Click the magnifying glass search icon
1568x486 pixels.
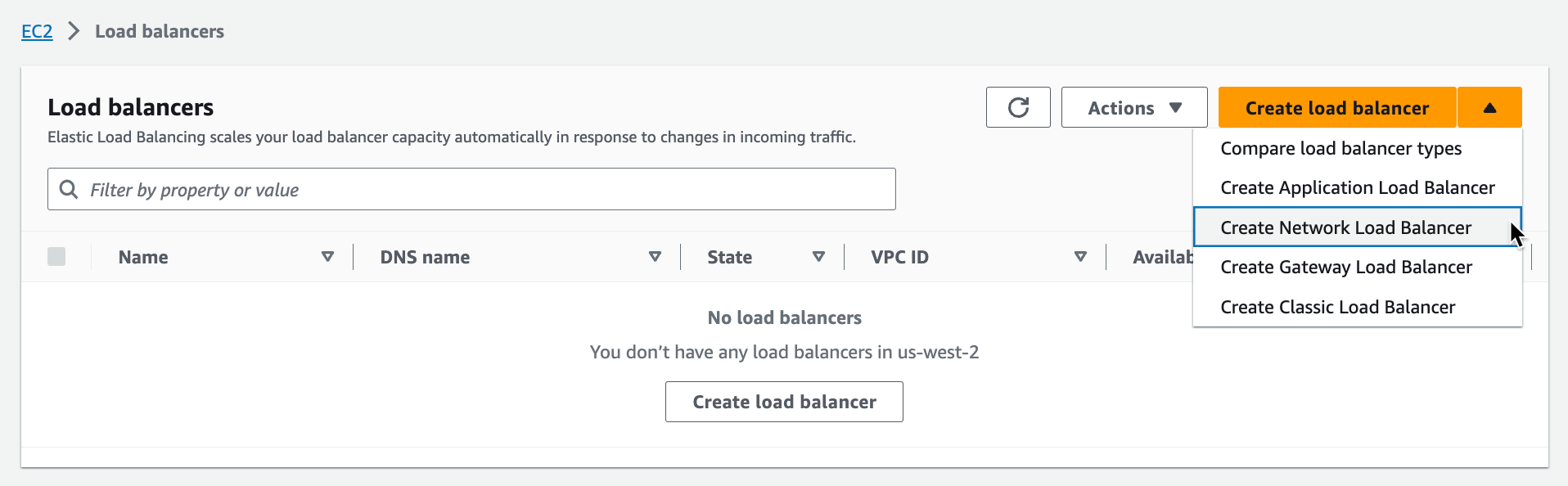click(x=69, y=189)
